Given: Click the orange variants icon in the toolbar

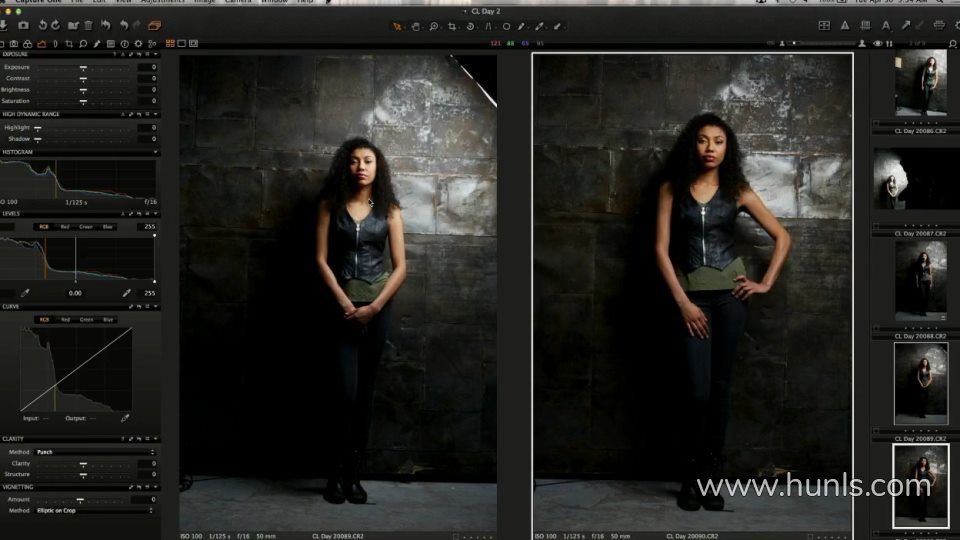Looking at the screenshot, I should 154,25.
